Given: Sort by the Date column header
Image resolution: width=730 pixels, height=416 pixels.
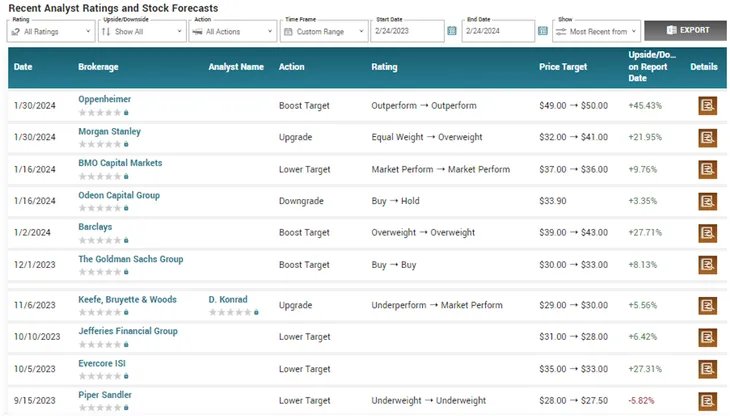Looking at the screenshot, I should click(x=23, y=67).
